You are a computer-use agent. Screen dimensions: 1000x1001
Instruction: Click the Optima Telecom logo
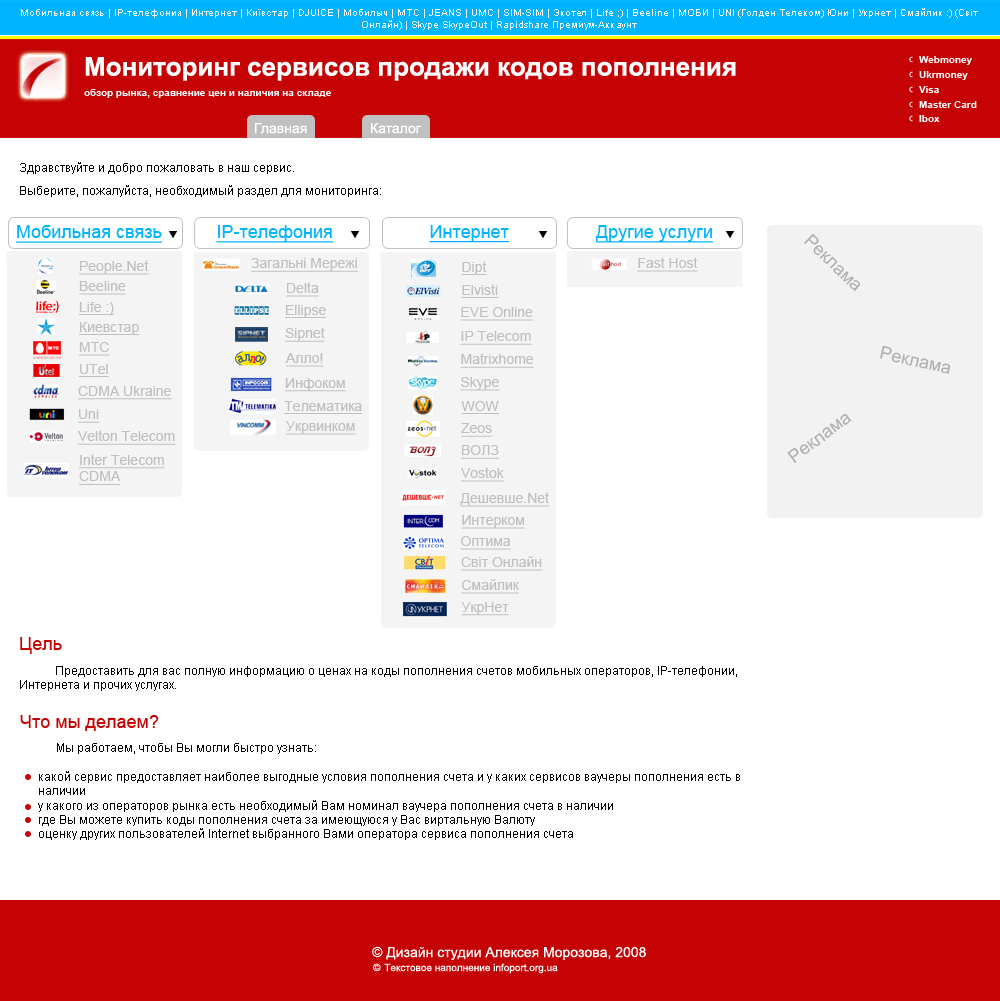click(x=424, y=543)
